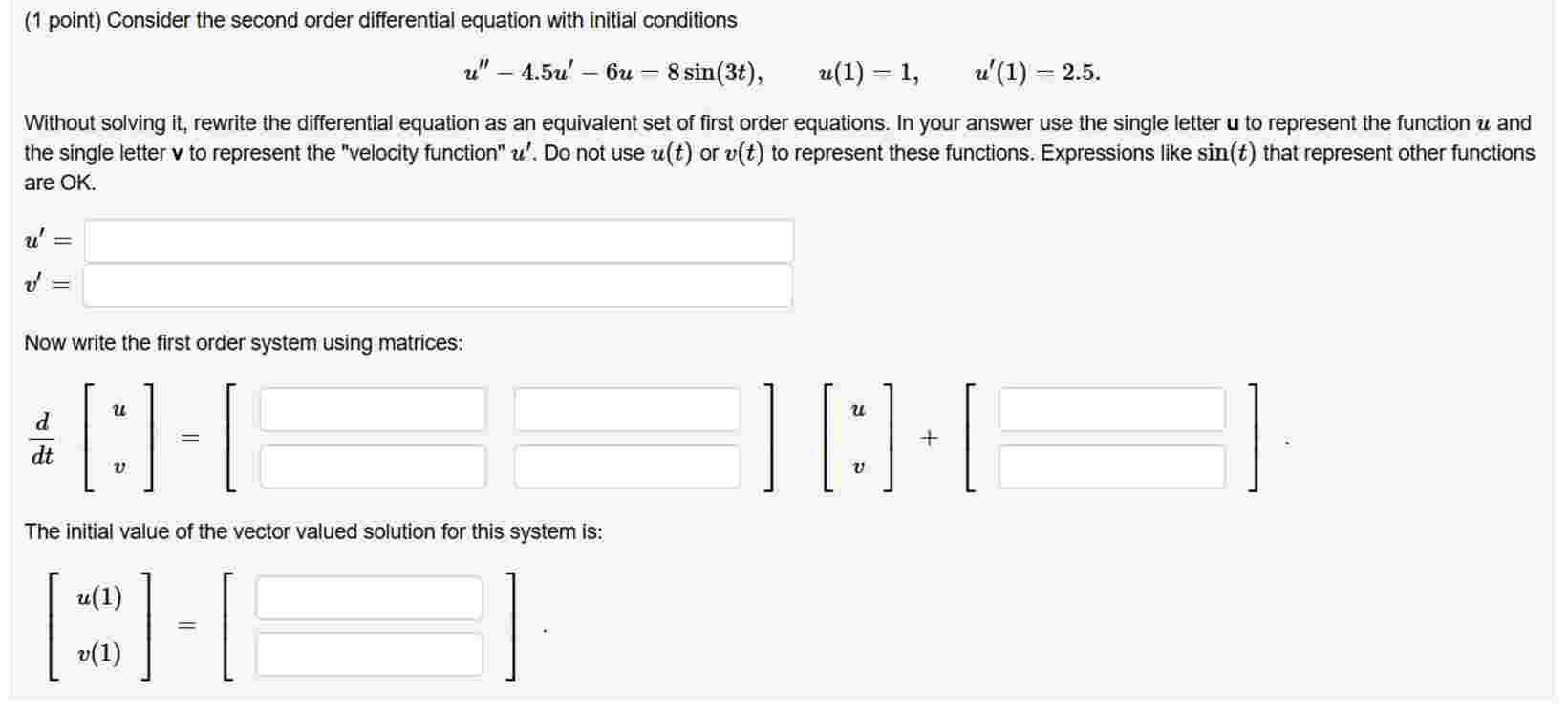1568x715 pixels.
Task: Select the top-right matrix coefficient field
Action: point(627,409)
